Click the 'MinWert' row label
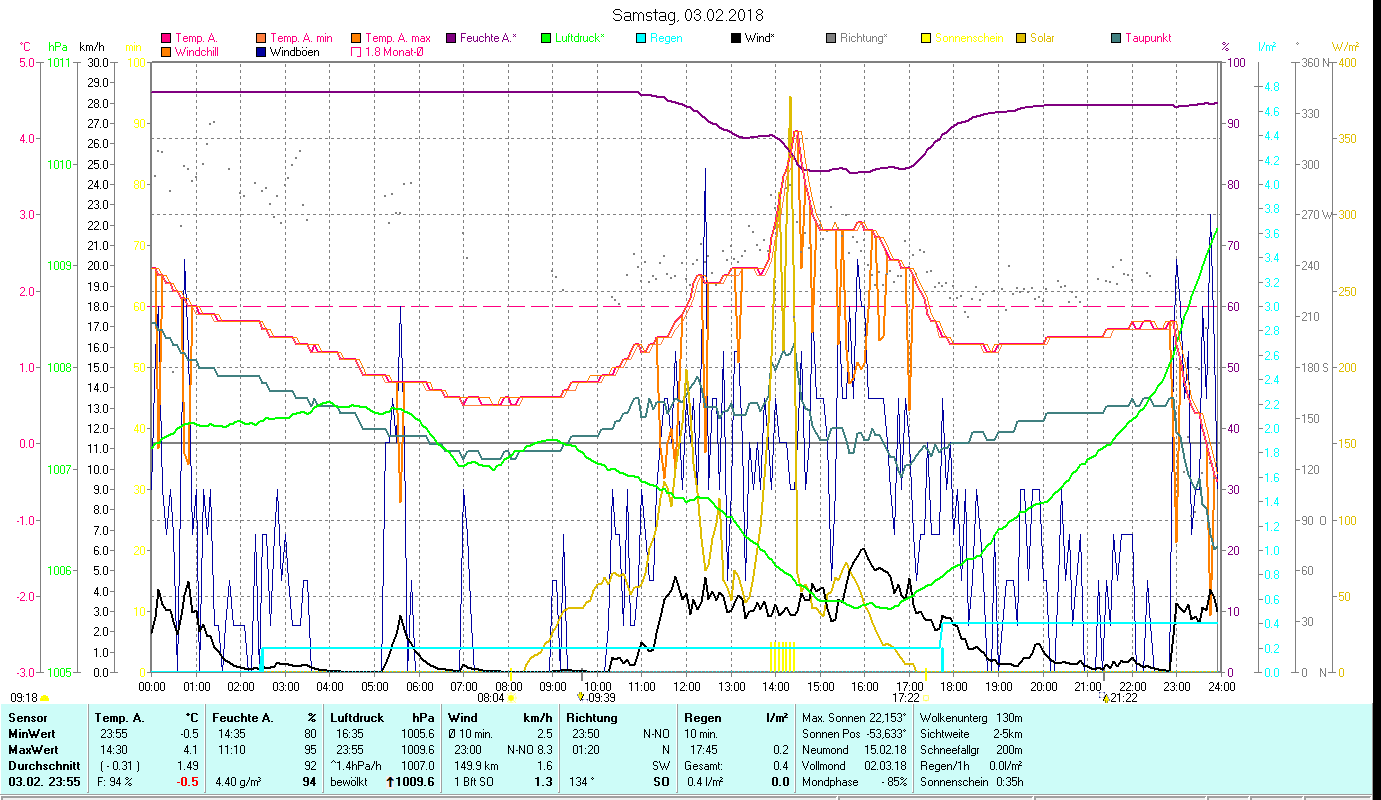This screenshot has height=800, width=1381. coord(30,734)
